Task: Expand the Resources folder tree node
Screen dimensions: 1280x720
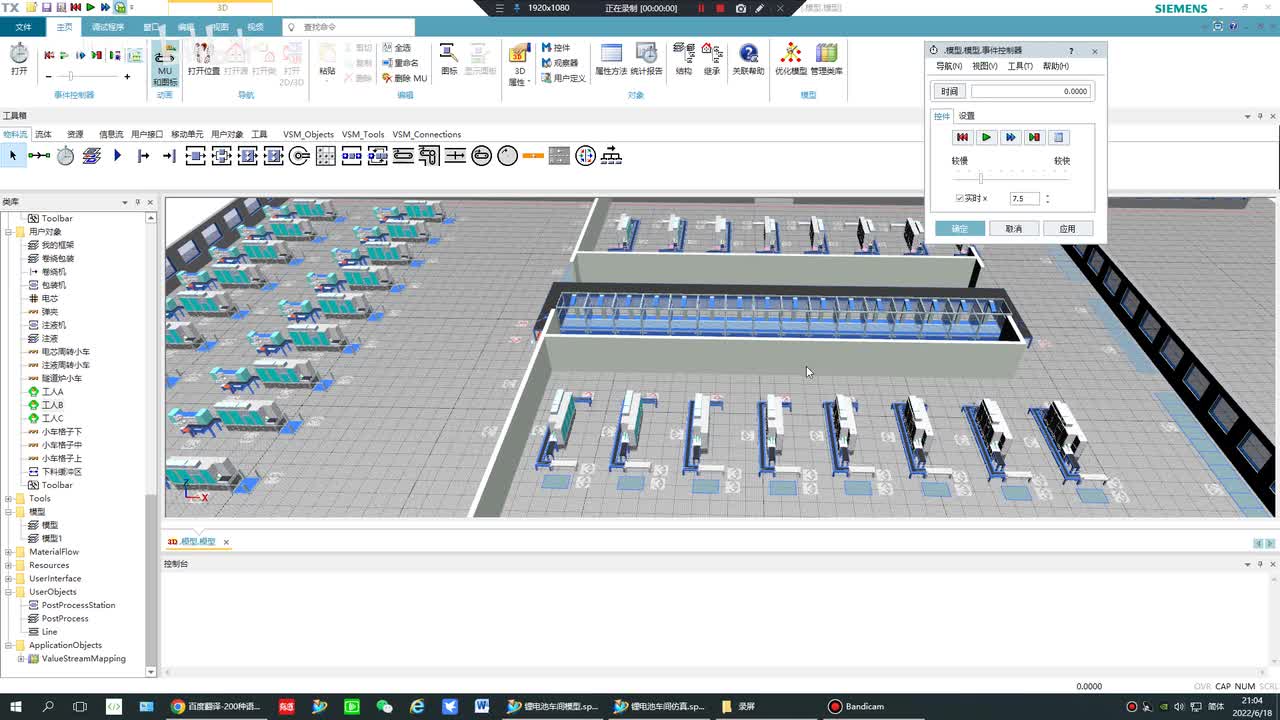Action: (9, 565)
